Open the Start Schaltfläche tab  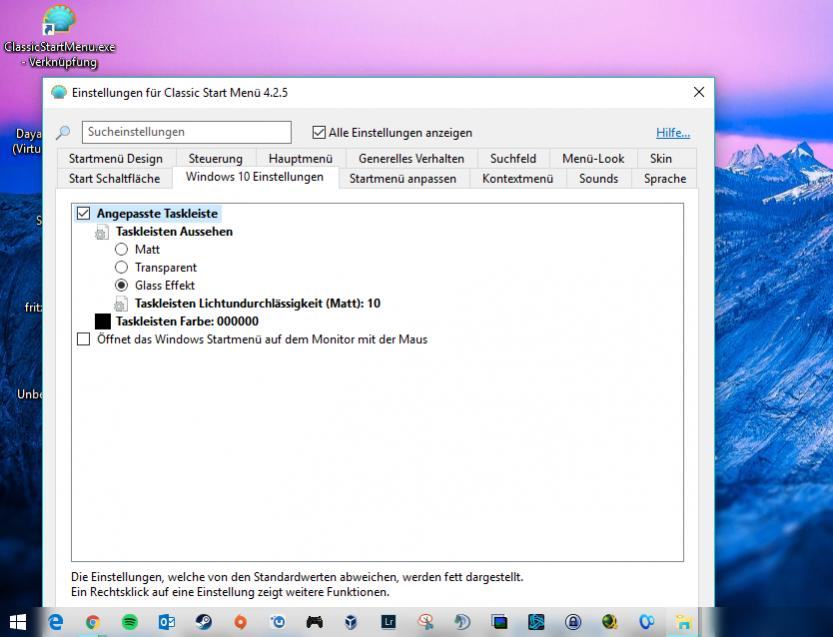click(114, 179)
